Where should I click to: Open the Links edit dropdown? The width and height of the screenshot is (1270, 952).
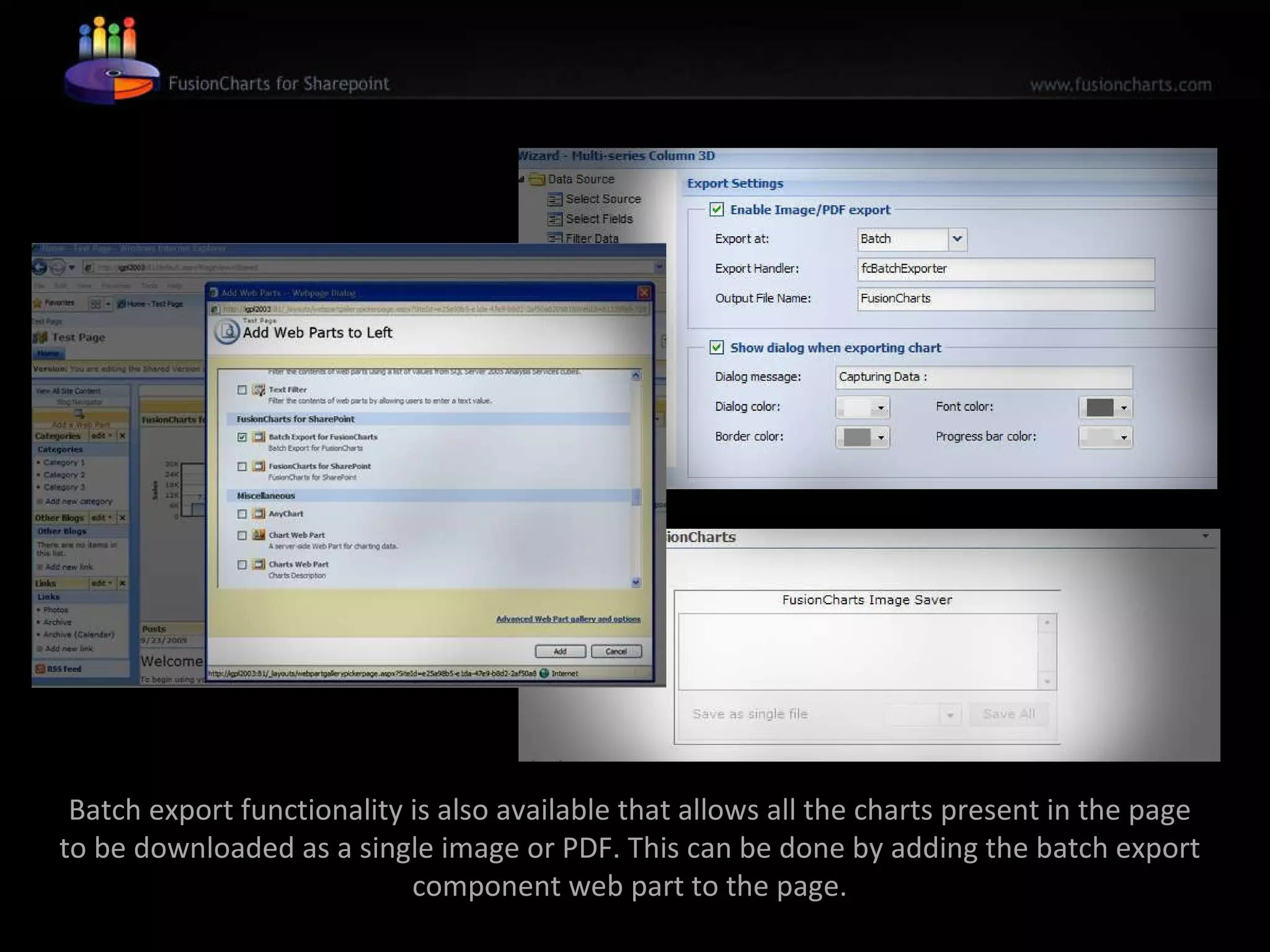[x=102, y=583]
